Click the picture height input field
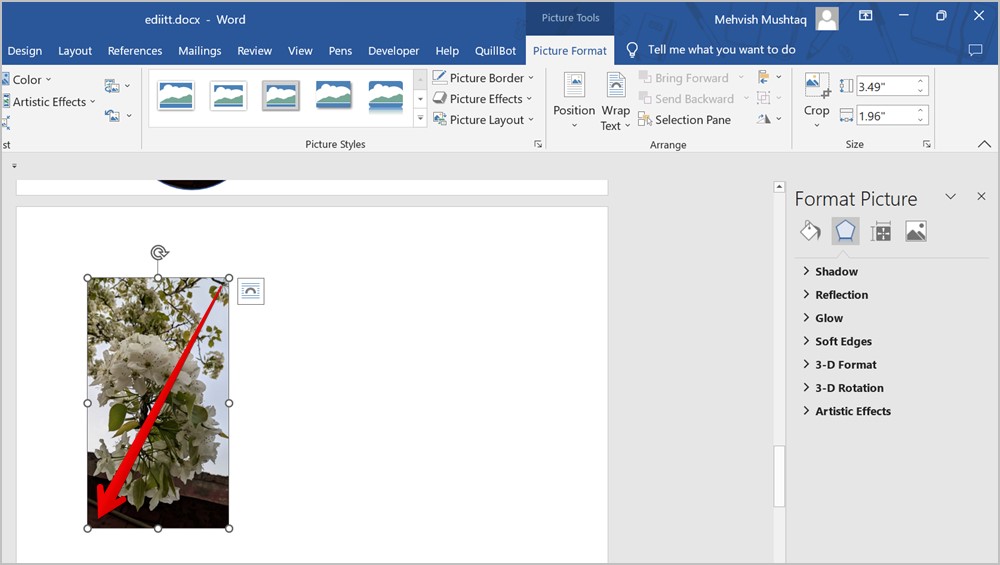 tap(884, 87)
